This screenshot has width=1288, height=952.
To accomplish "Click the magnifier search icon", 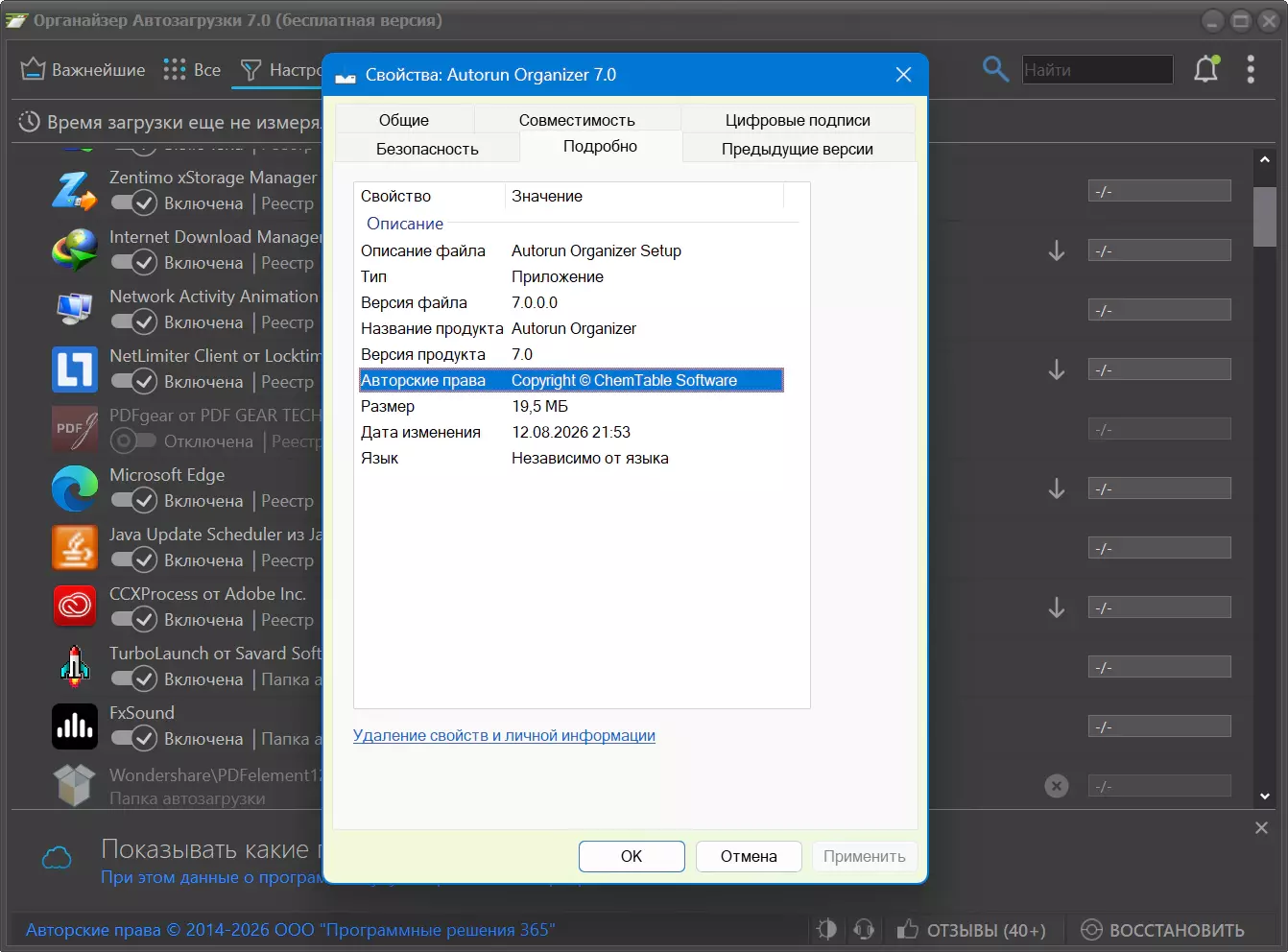I will tap(995, 69).
